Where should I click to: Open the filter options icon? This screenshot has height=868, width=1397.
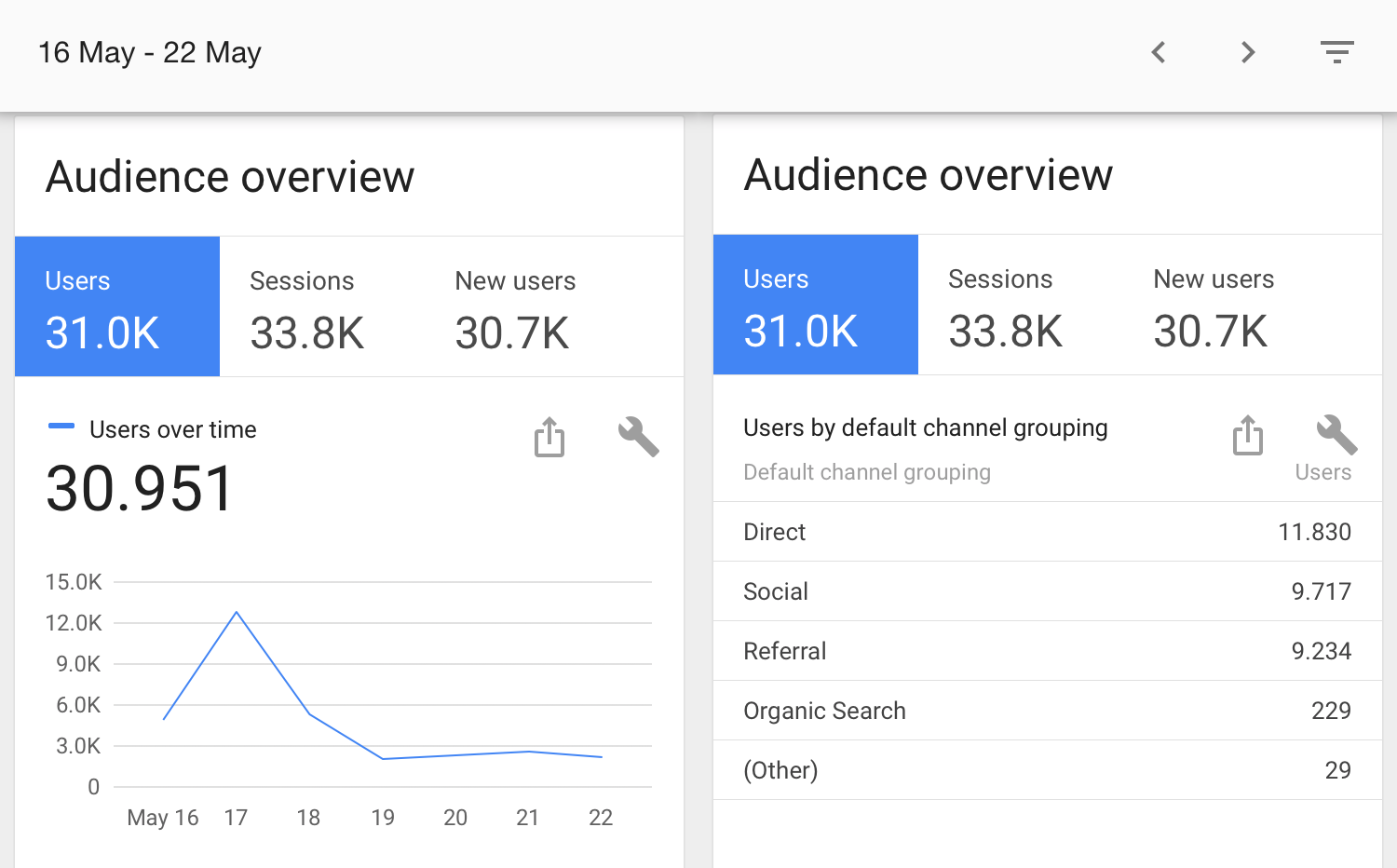[x=1336, y=52]
